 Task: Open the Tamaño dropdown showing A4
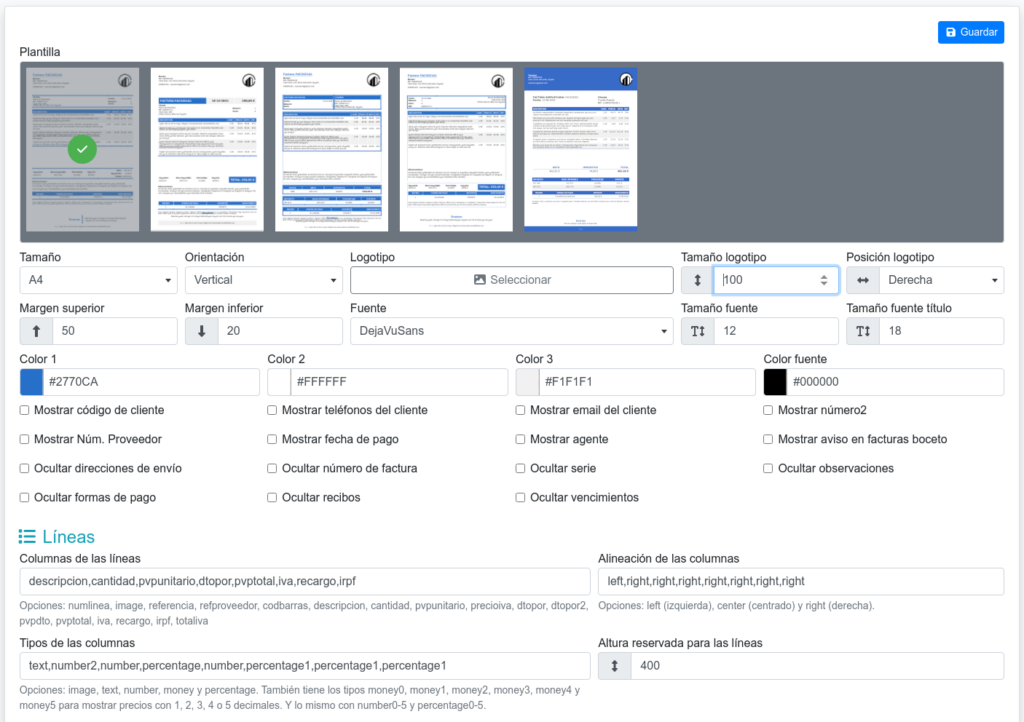(98, 280)
